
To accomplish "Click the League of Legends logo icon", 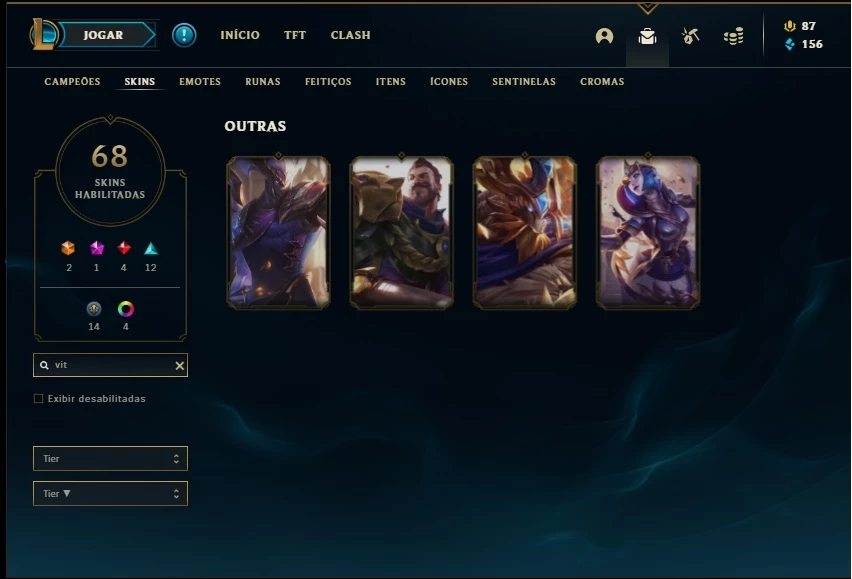I will (43, 34).
